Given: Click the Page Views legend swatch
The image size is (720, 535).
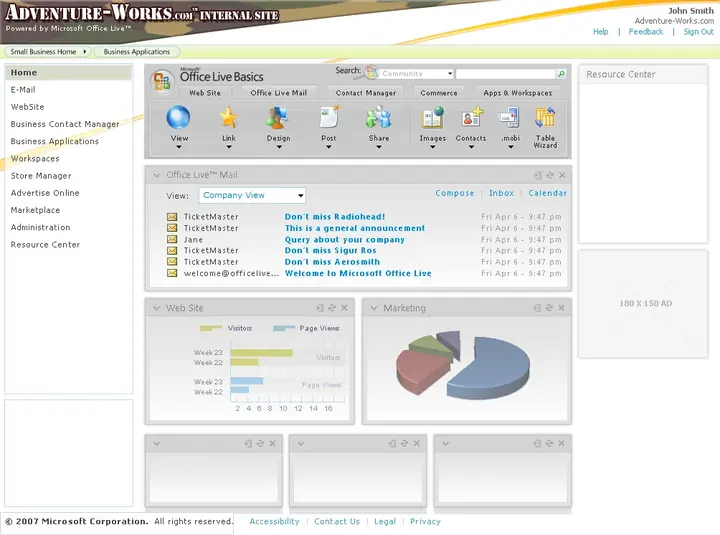Looking at the screenshot, I should [284, 328].
